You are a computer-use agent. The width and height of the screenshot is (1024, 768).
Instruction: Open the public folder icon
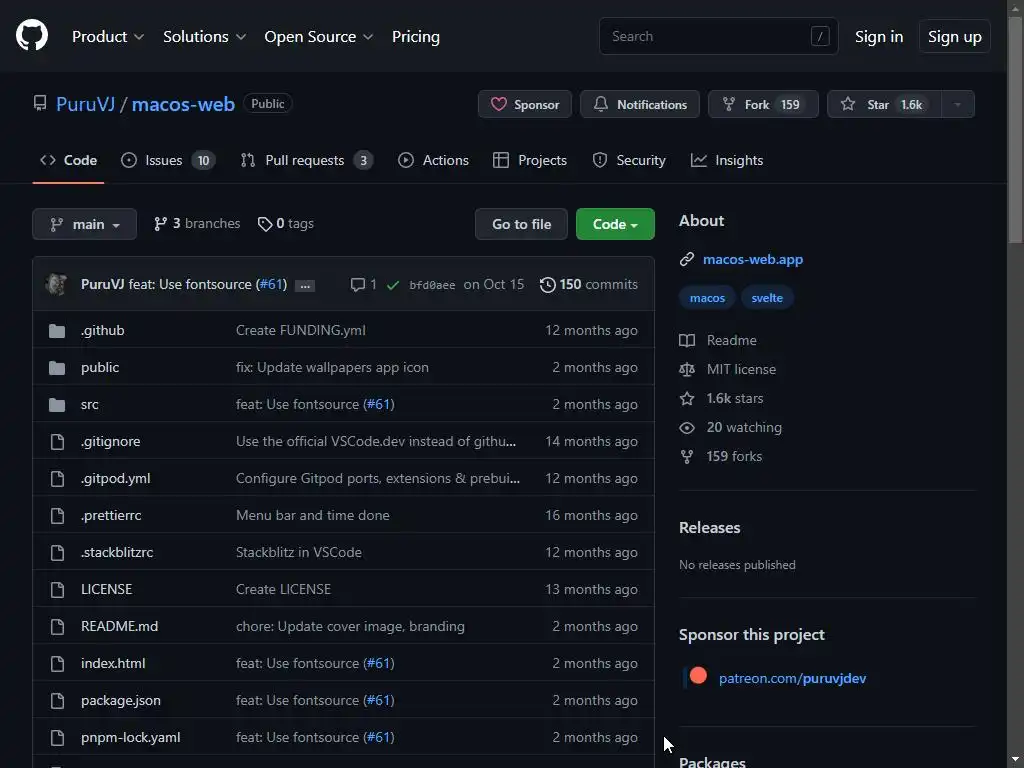pos(57,368)
